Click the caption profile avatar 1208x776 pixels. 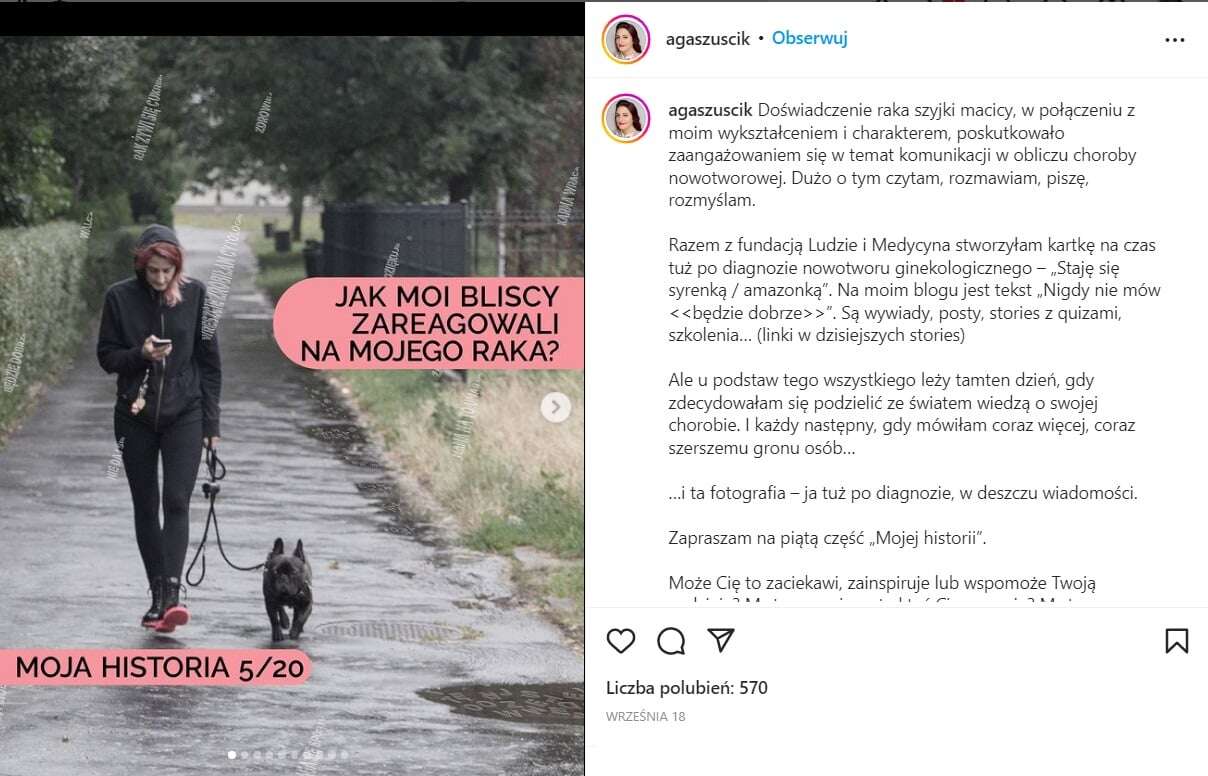coord(627,118)
